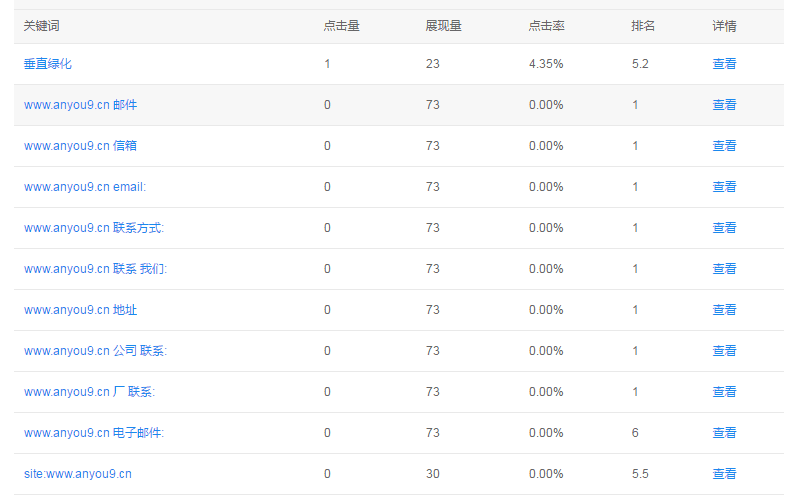This screenshot has height=502, width=808.
Task: Select 0.00% in the 信箱 row
Action: [x=546, y=146]
